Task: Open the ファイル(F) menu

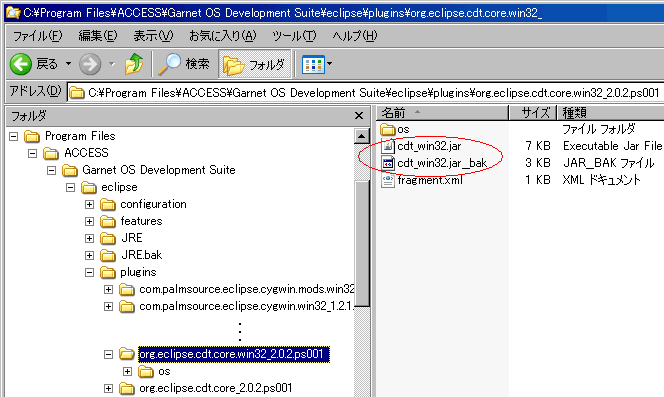Action: click(38, 36)
